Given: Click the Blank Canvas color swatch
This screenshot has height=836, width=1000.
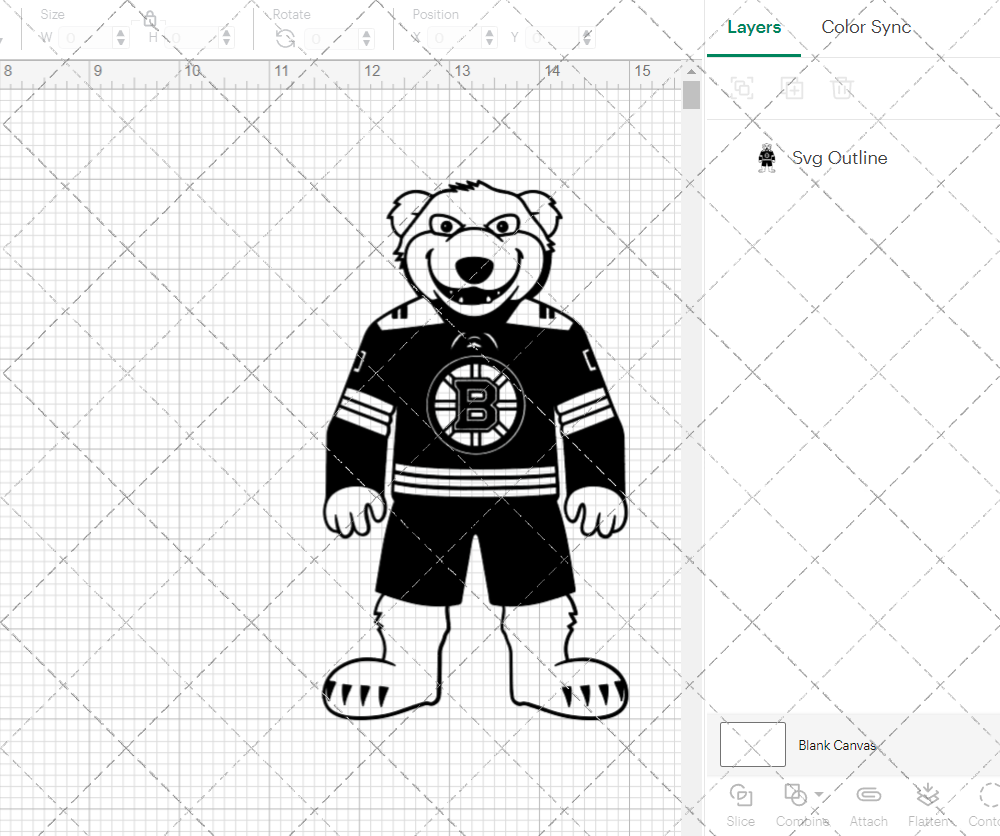Looking at the screenshot, I should 752,744.
